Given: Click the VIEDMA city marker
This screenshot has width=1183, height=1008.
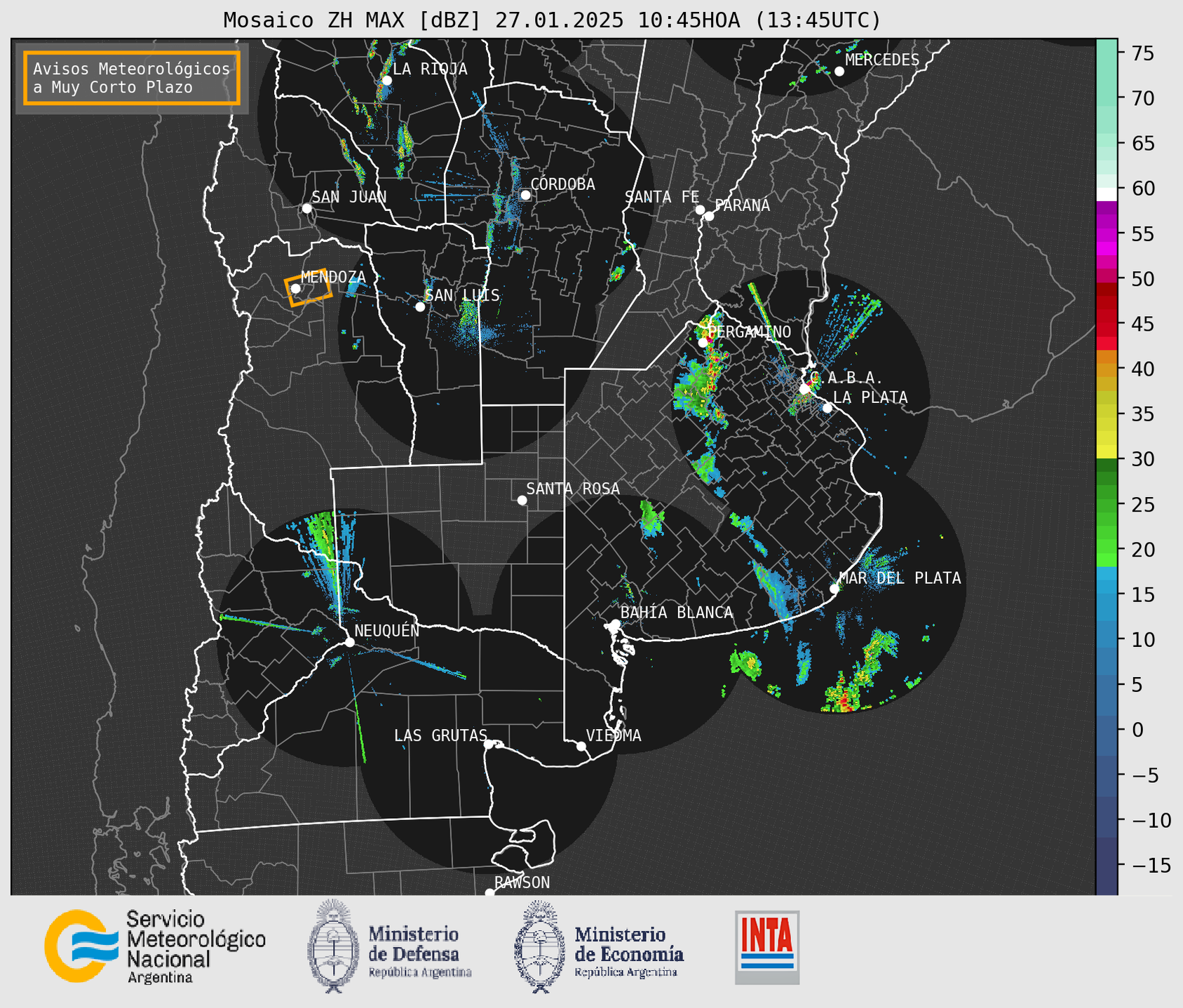Looking at the screenshot, I should tap(581, 747).
